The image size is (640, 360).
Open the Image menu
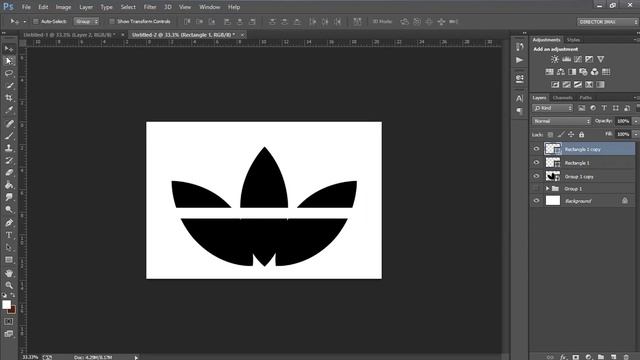click(x=63, y=7)
